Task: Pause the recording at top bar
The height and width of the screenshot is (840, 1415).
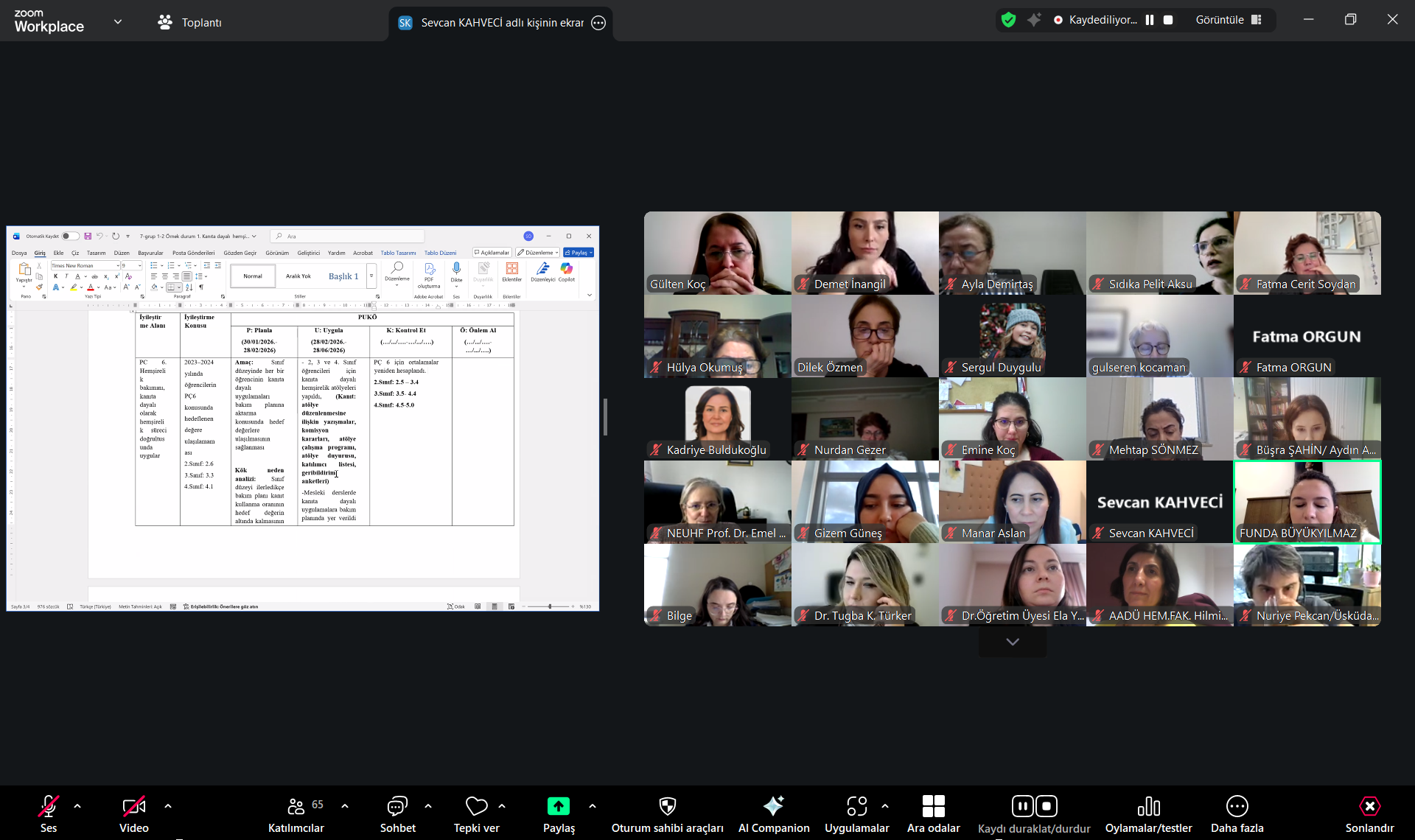Action: click(x=1150, y=20)
